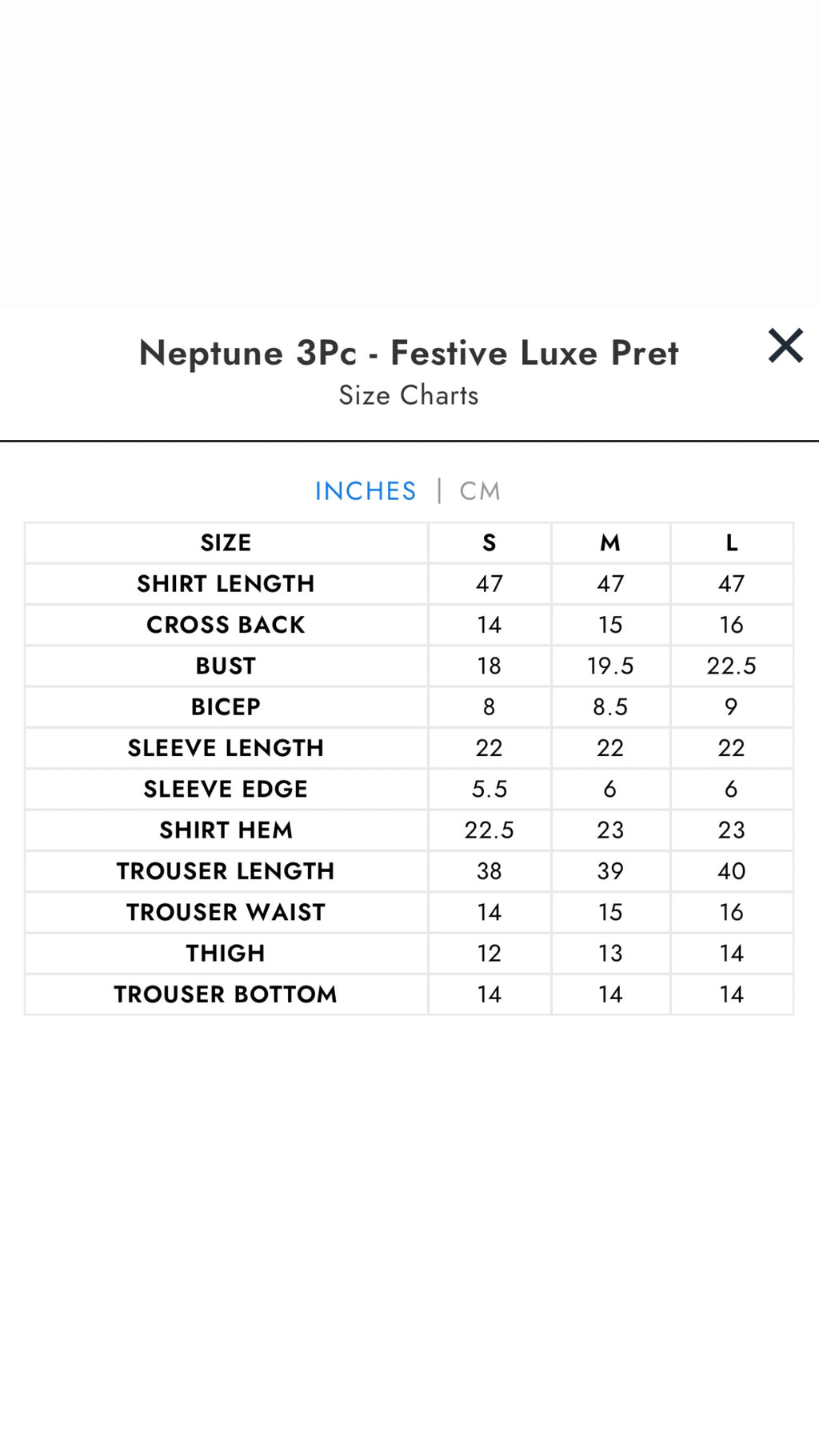Select size S column header

[x=489, y=542]
